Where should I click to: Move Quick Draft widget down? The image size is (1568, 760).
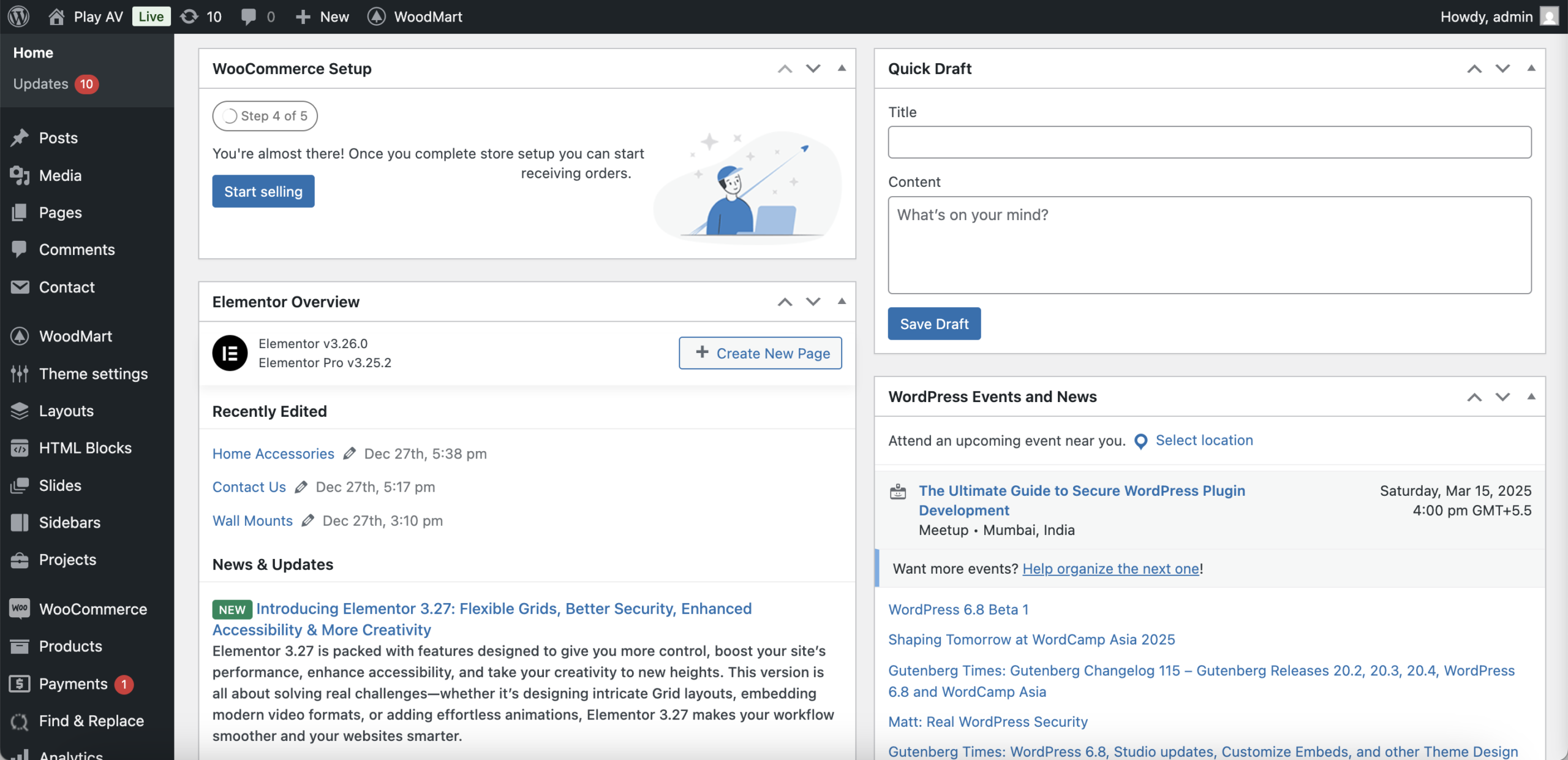1503,69
